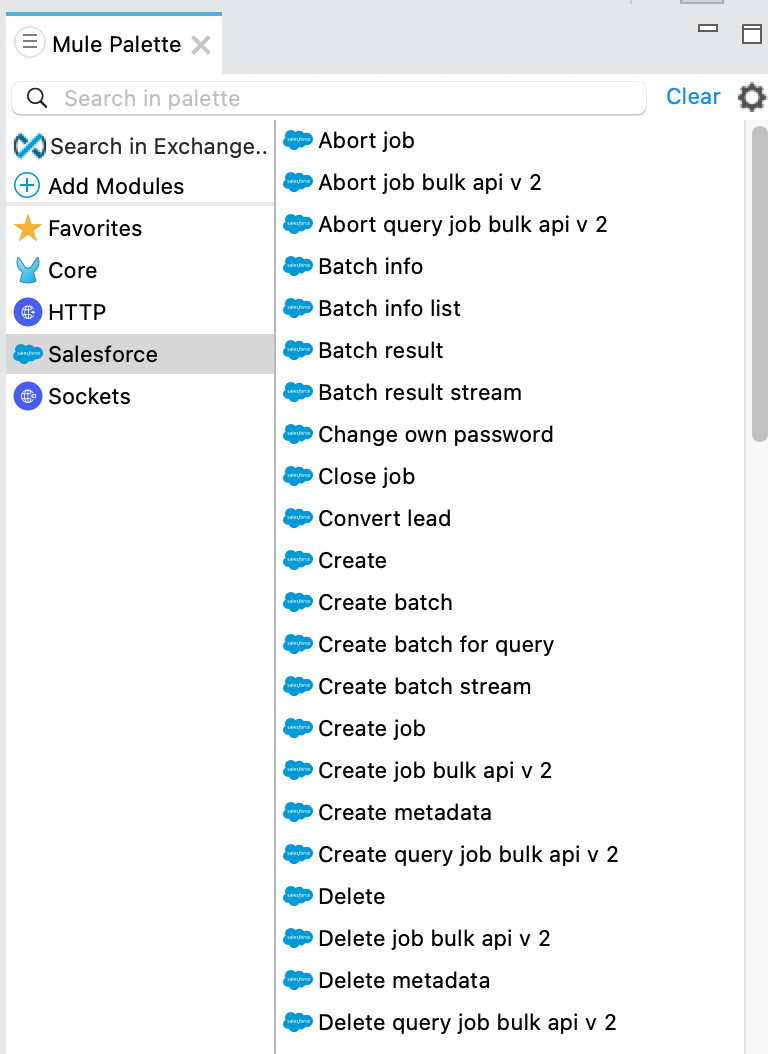Click the HTTP connector globe icon
Image resolution: width=768 pixels, height=1054 pixels.
click(x=27, y=312)
